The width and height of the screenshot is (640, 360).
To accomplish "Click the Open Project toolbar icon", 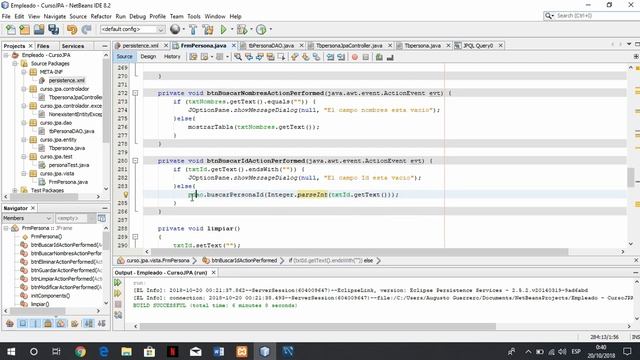I will click(x=39, y=29).
